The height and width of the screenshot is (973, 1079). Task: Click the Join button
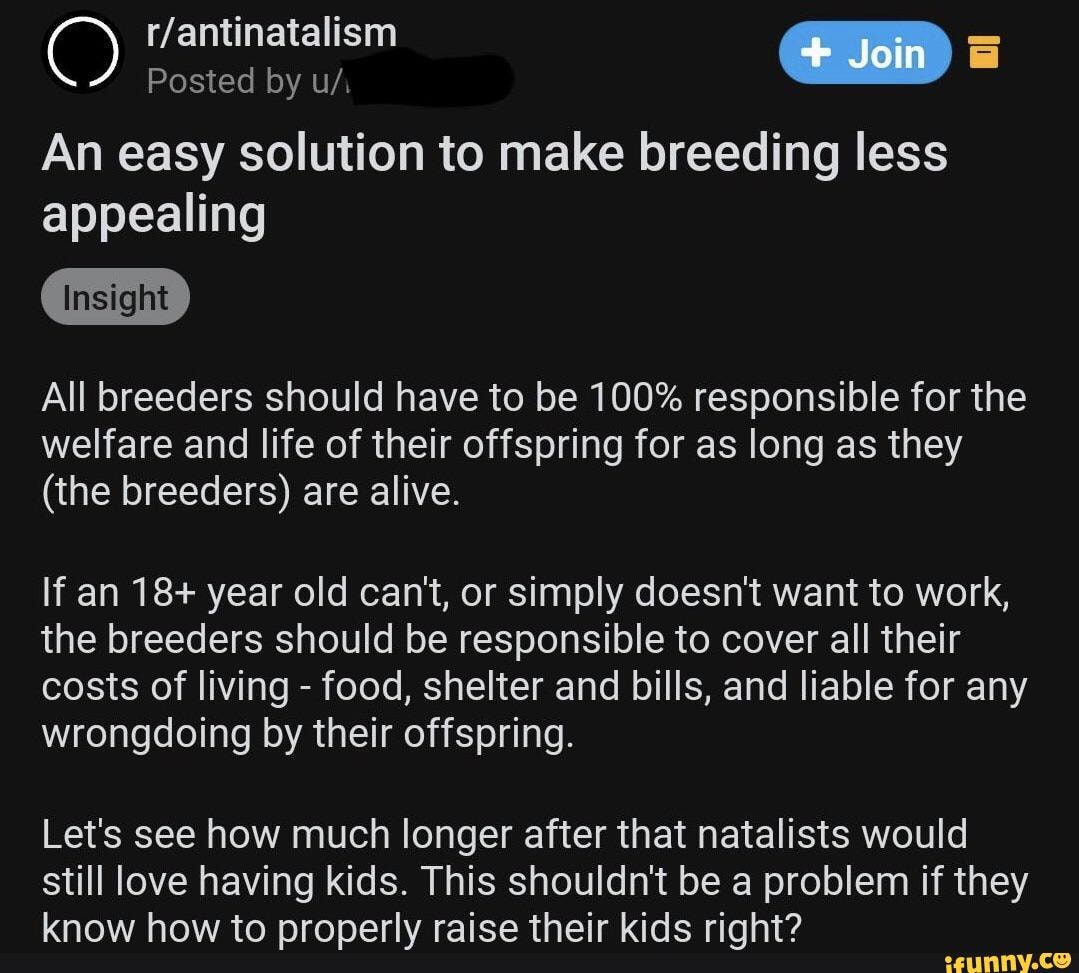point(865,52)
